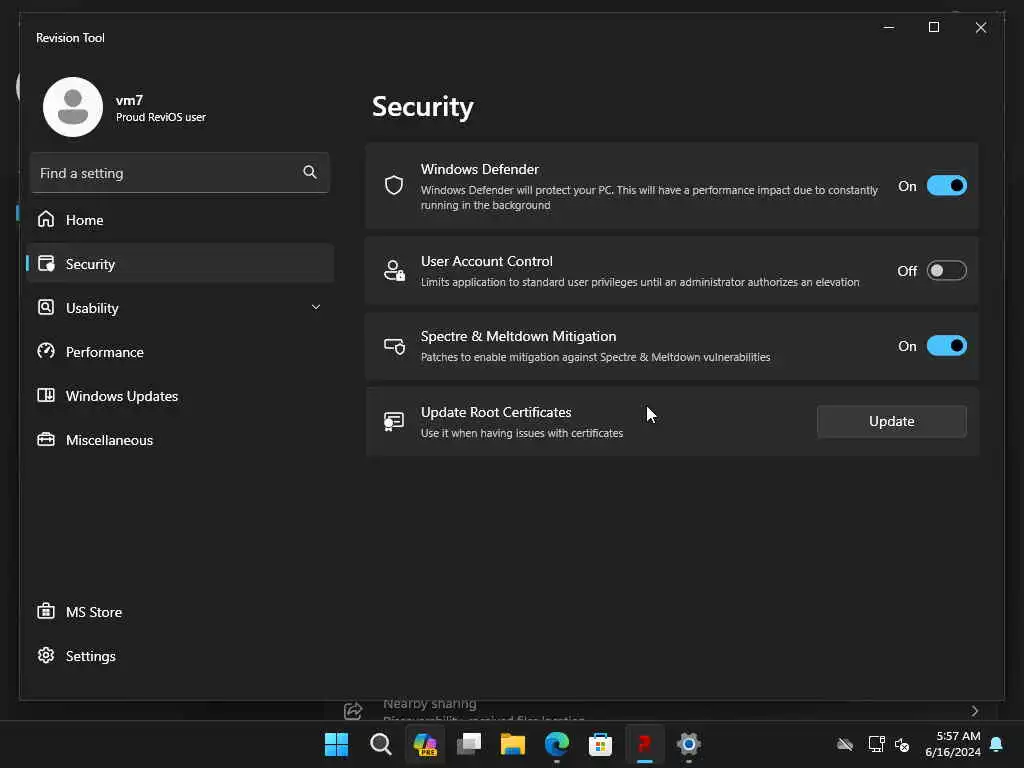Click the User Account Control title text
This screenshot has width=1024, height=768.
point(487,261)
